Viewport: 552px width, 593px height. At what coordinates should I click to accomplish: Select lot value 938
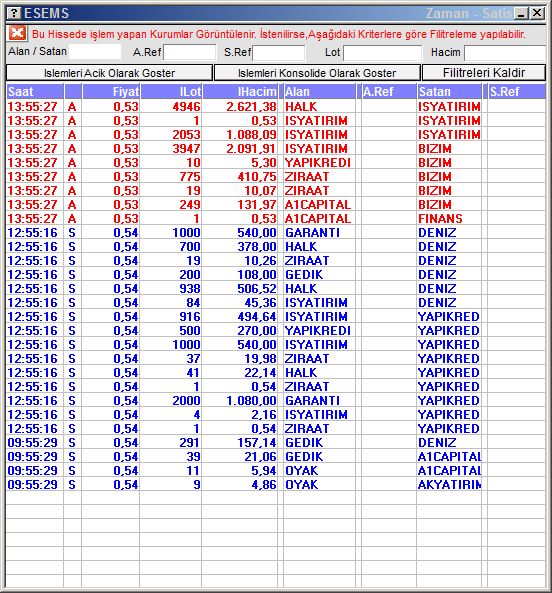pos(190,289)
